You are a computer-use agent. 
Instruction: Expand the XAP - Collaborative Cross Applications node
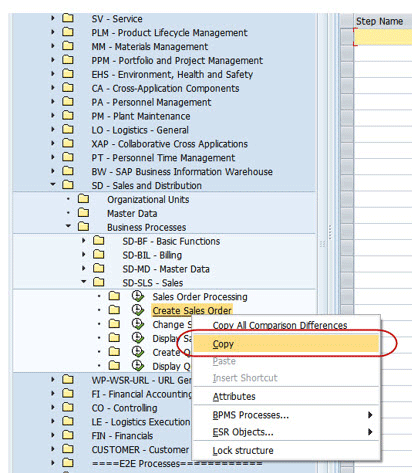(53, 143)
